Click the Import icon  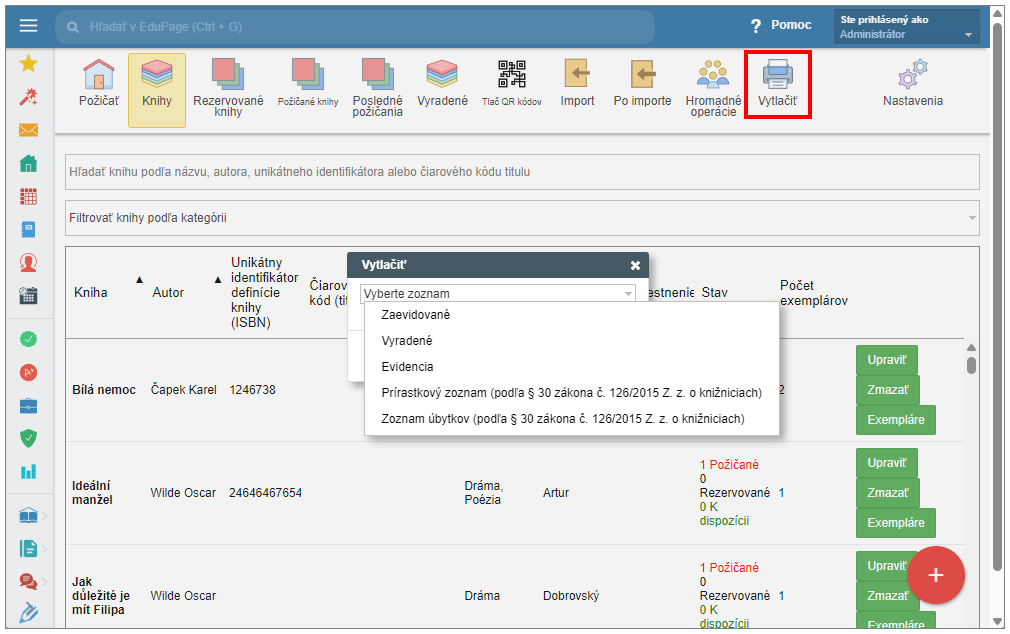577,76
